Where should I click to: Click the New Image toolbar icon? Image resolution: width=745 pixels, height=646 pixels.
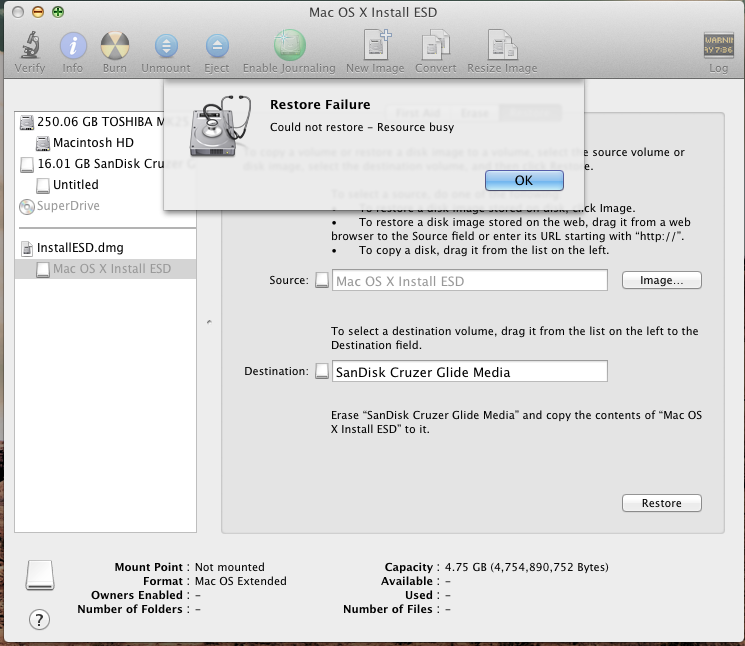click(375, 52)
